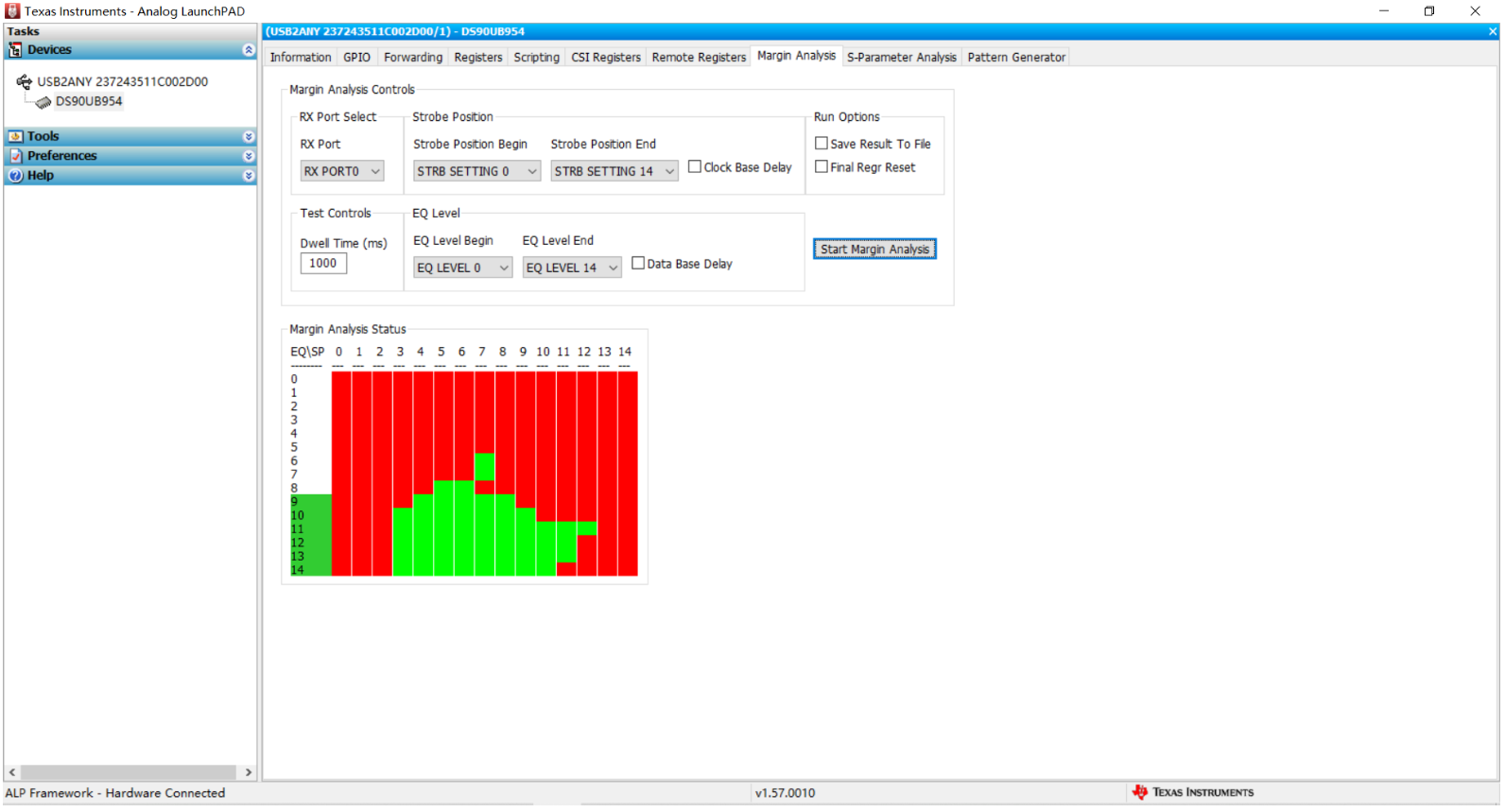The width and height of the screenshot is (1505, 812).
Task: Click Start Margin Analysis button
Action: [x=874, y=250]
